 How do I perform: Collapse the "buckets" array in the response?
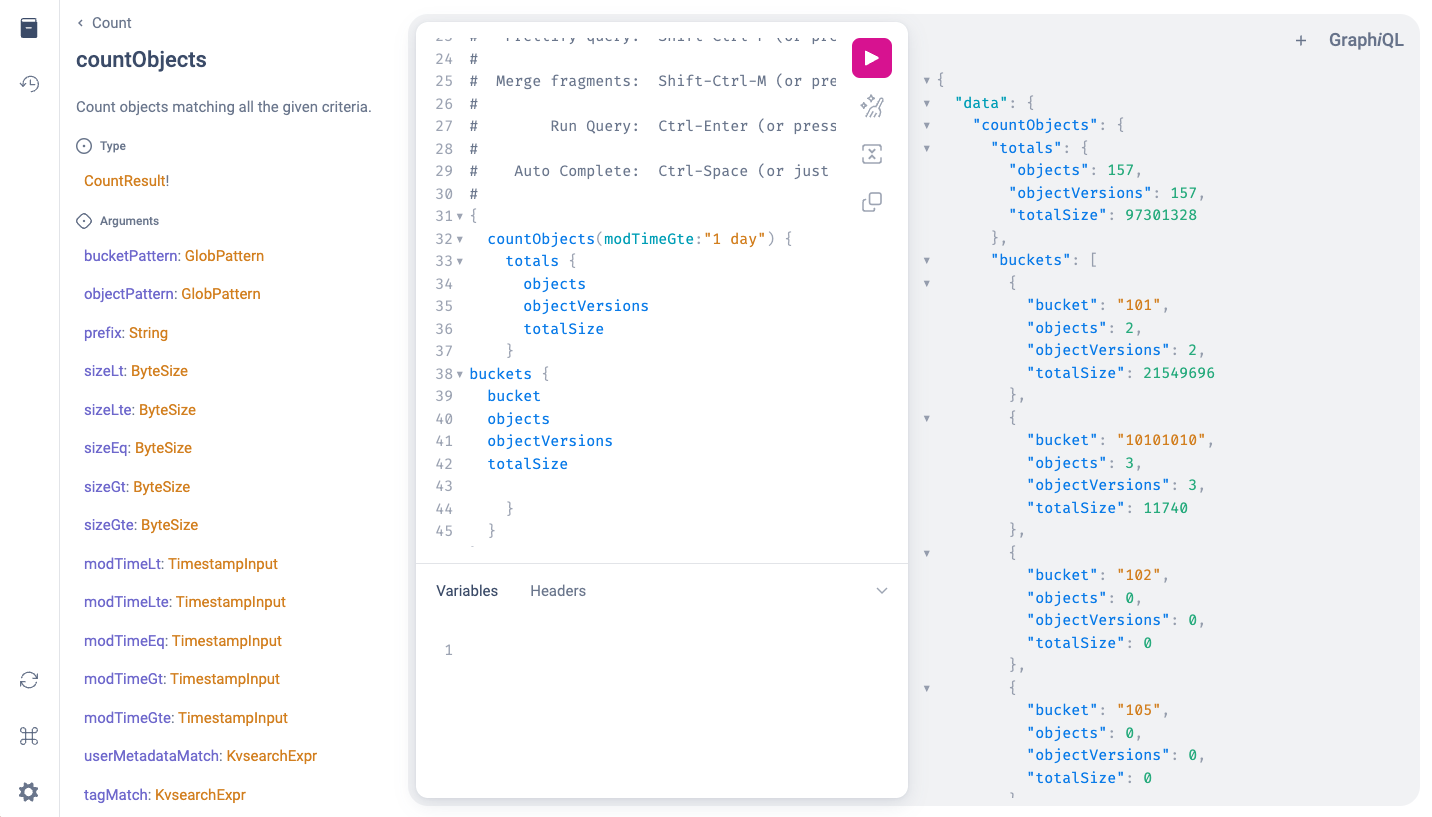tap(927, 260)
